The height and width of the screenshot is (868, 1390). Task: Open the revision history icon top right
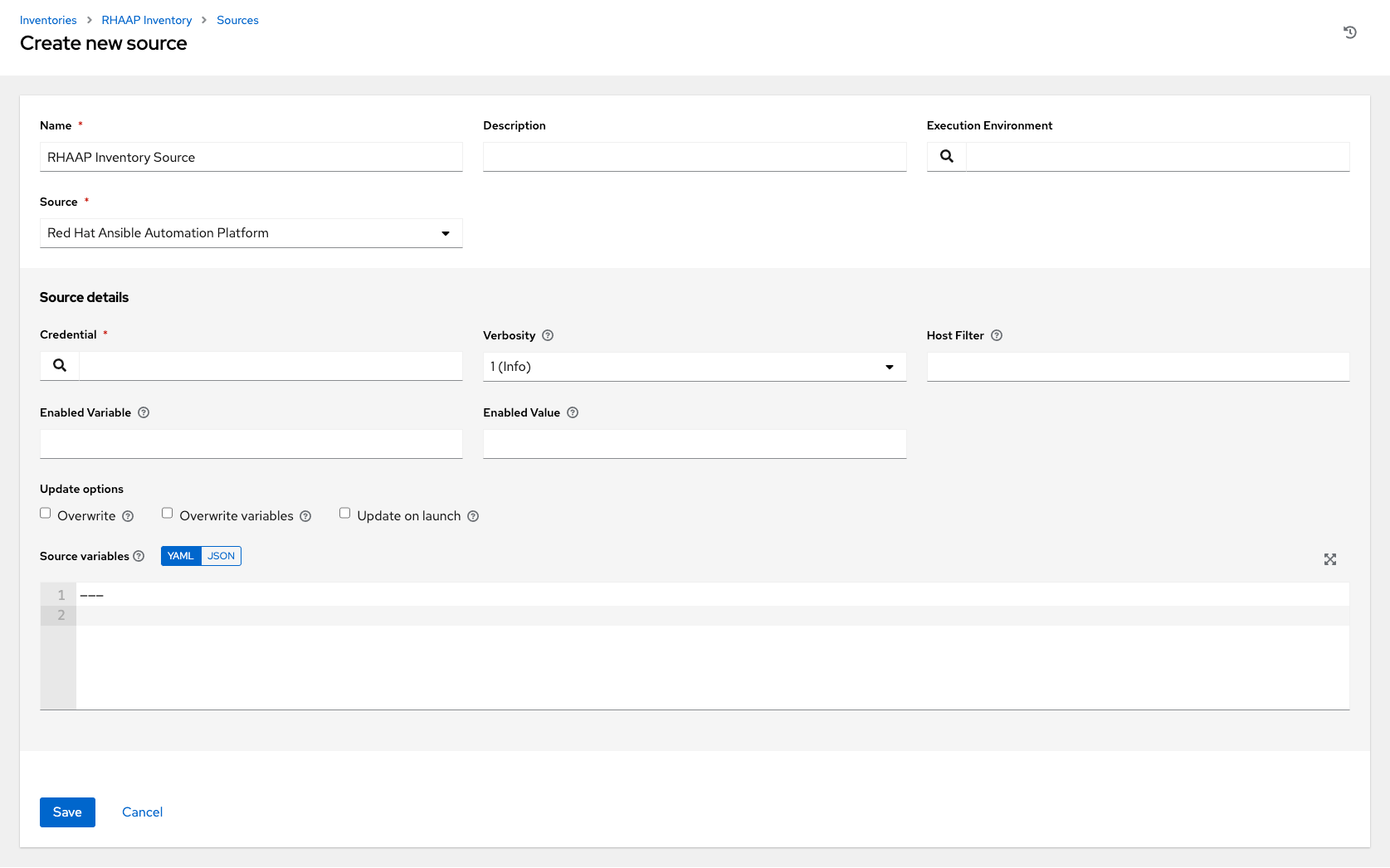pyautogui.click(x=1350, y=32)
